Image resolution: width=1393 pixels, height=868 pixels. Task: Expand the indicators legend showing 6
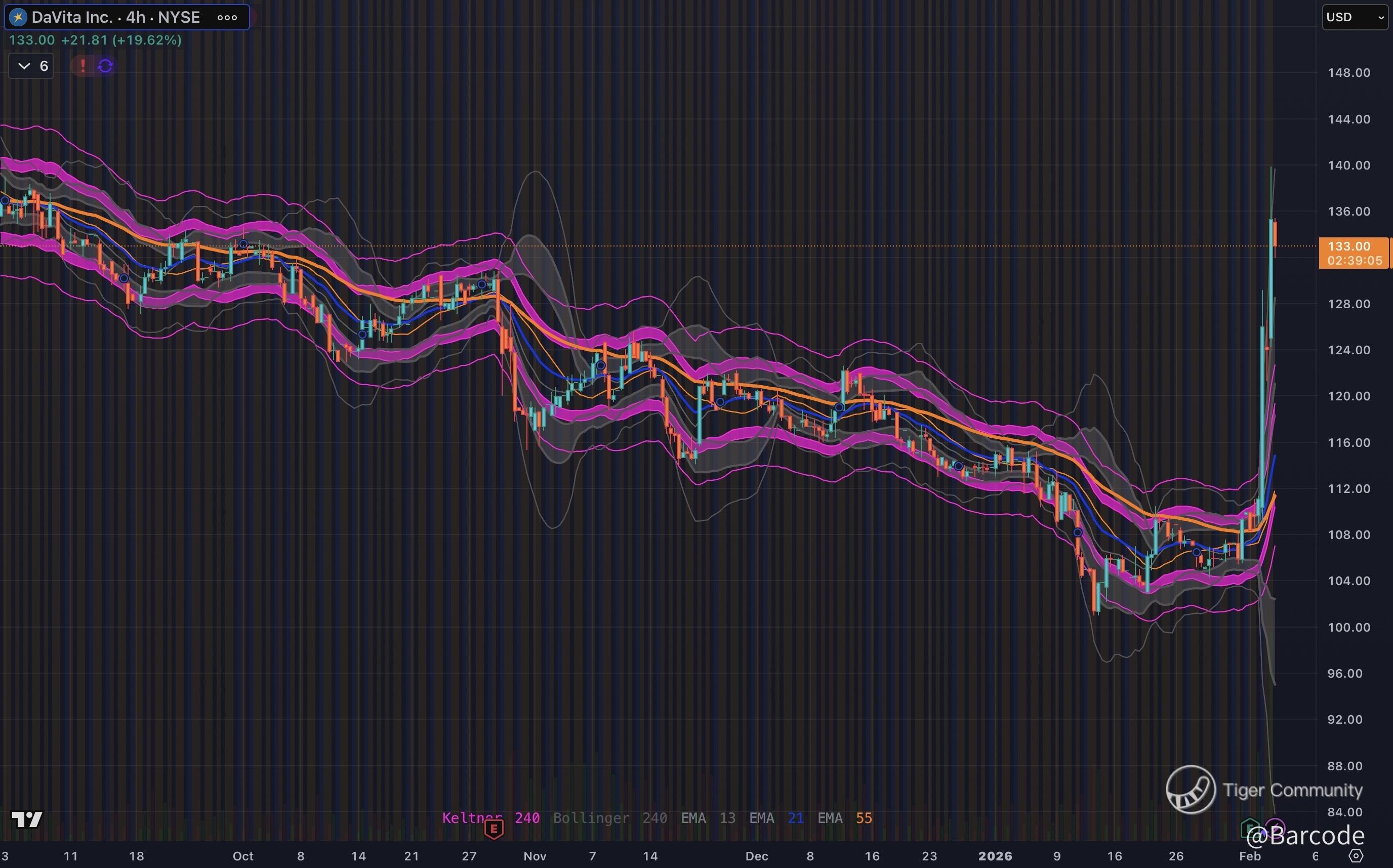[x=31, y=66]
